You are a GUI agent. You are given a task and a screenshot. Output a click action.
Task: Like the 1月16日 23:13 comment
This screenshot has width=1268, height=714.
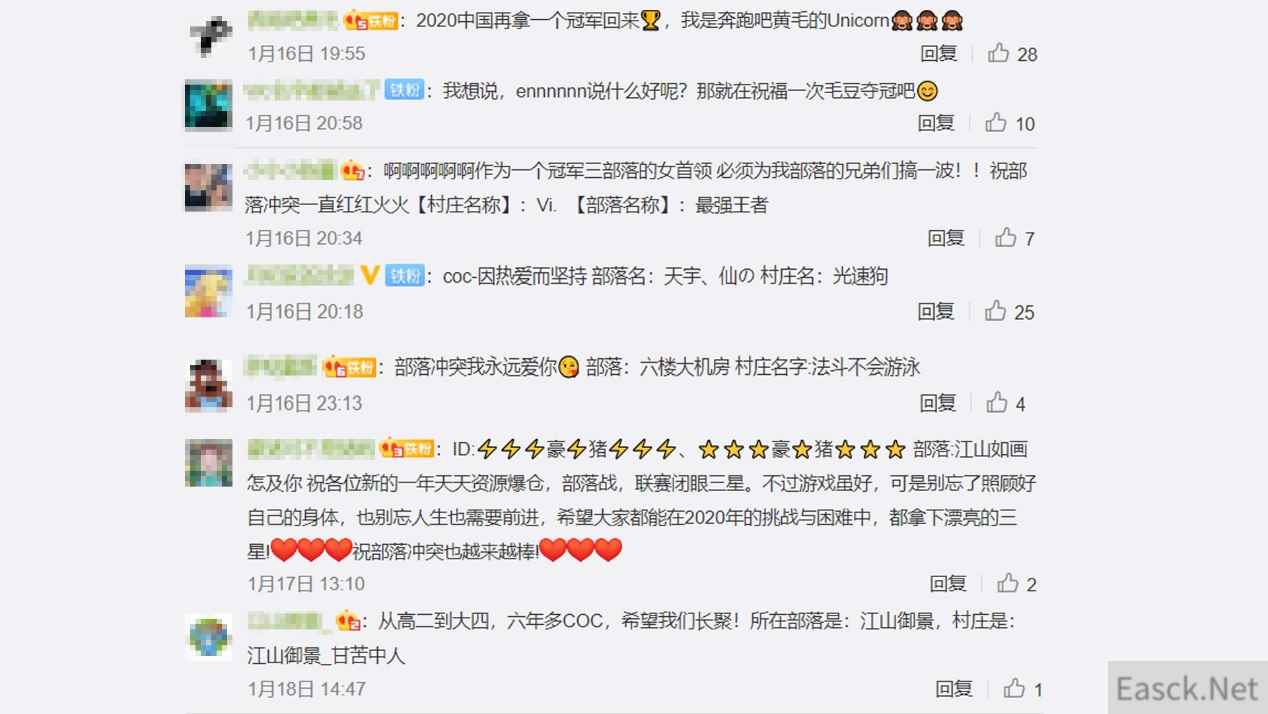coord(997,402)
